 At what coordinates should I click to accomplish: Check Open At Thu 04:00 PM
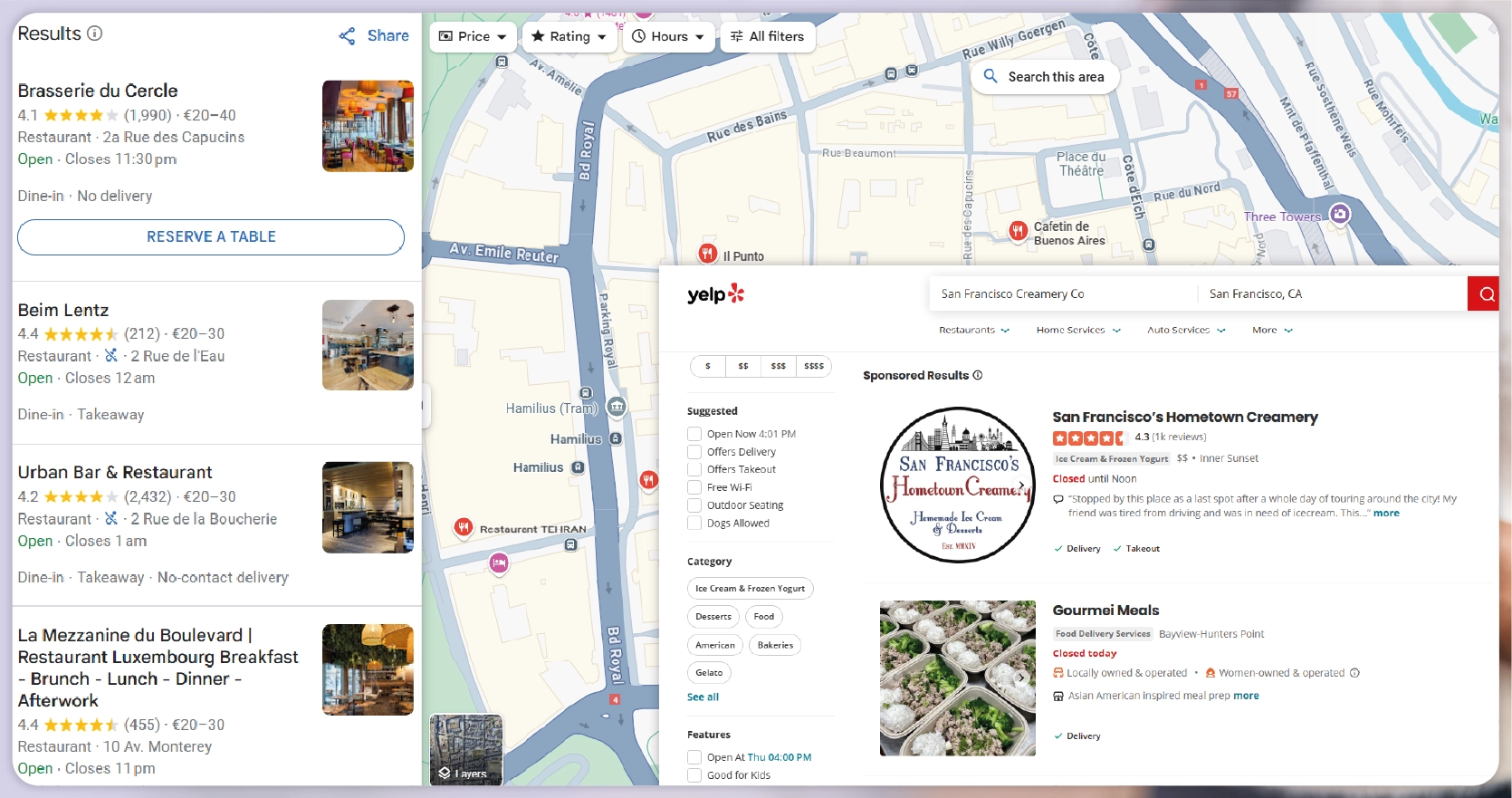pos(694,757)
